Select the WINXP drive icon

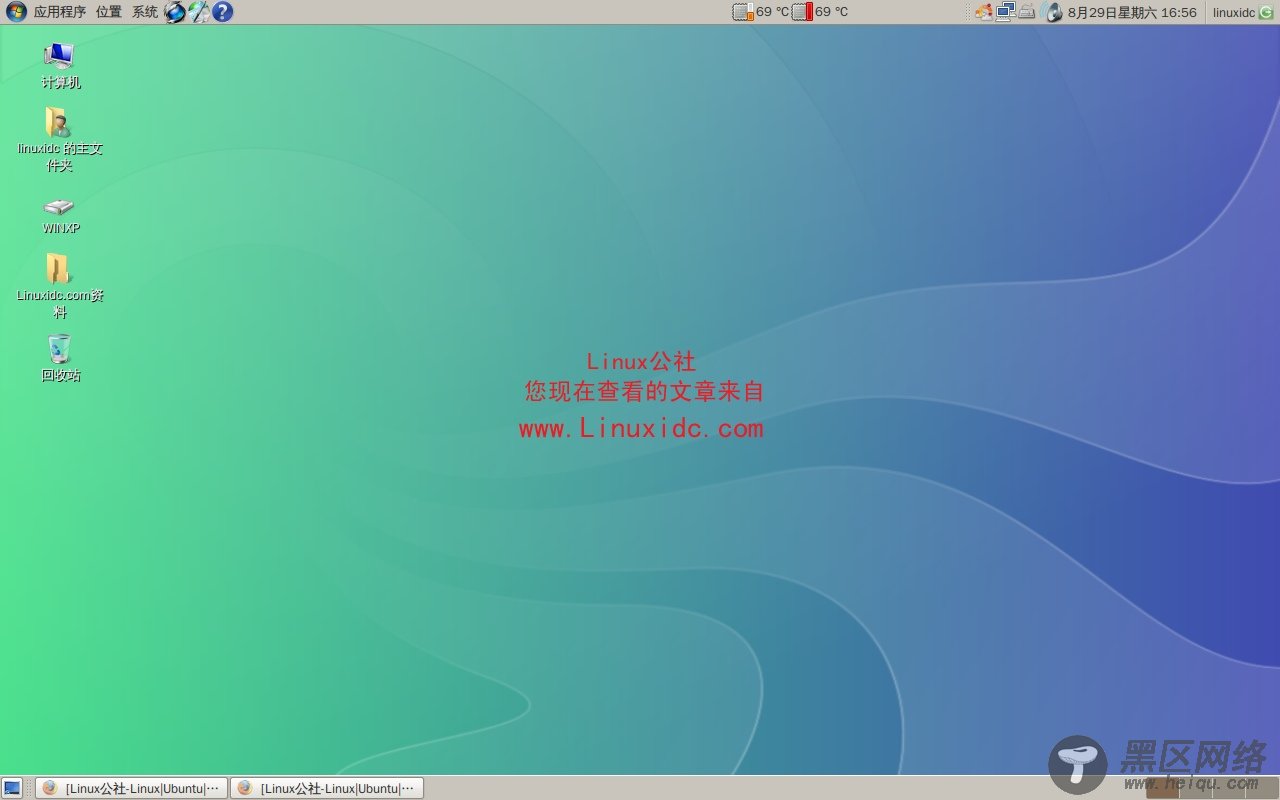point(60,215)
